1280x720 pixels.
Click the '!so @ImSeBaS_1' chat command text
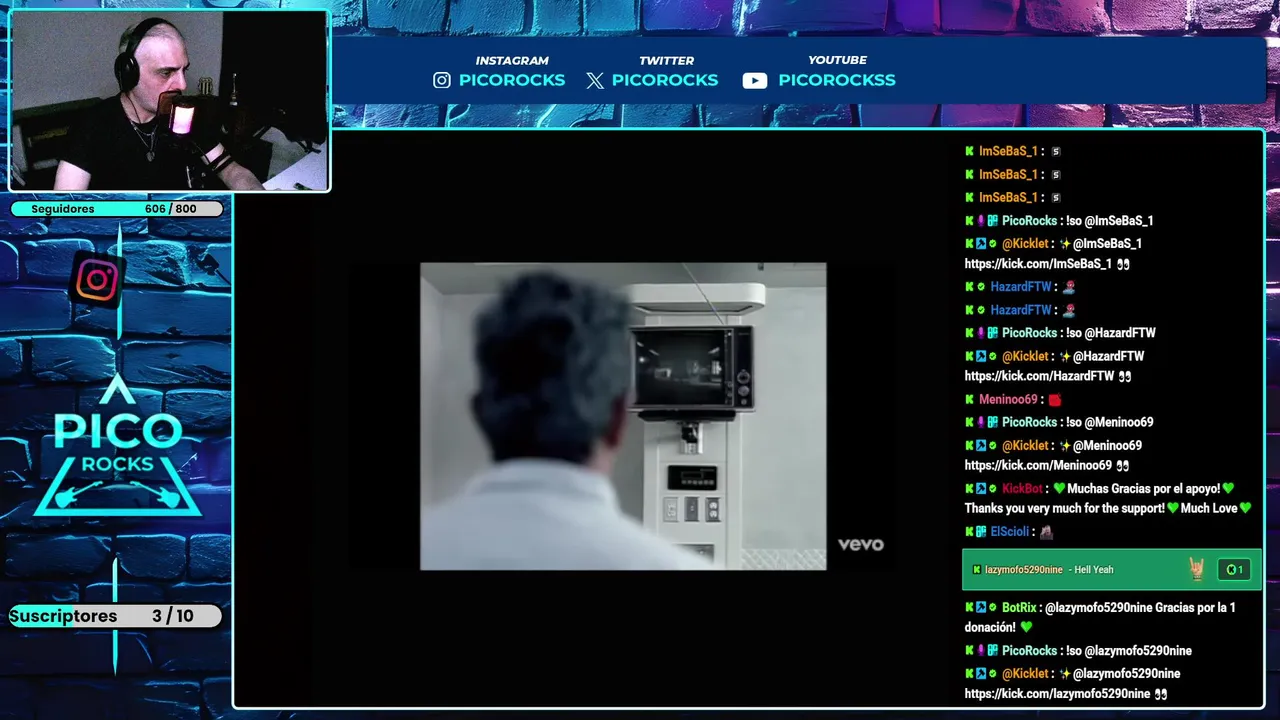pos(1110,221)
